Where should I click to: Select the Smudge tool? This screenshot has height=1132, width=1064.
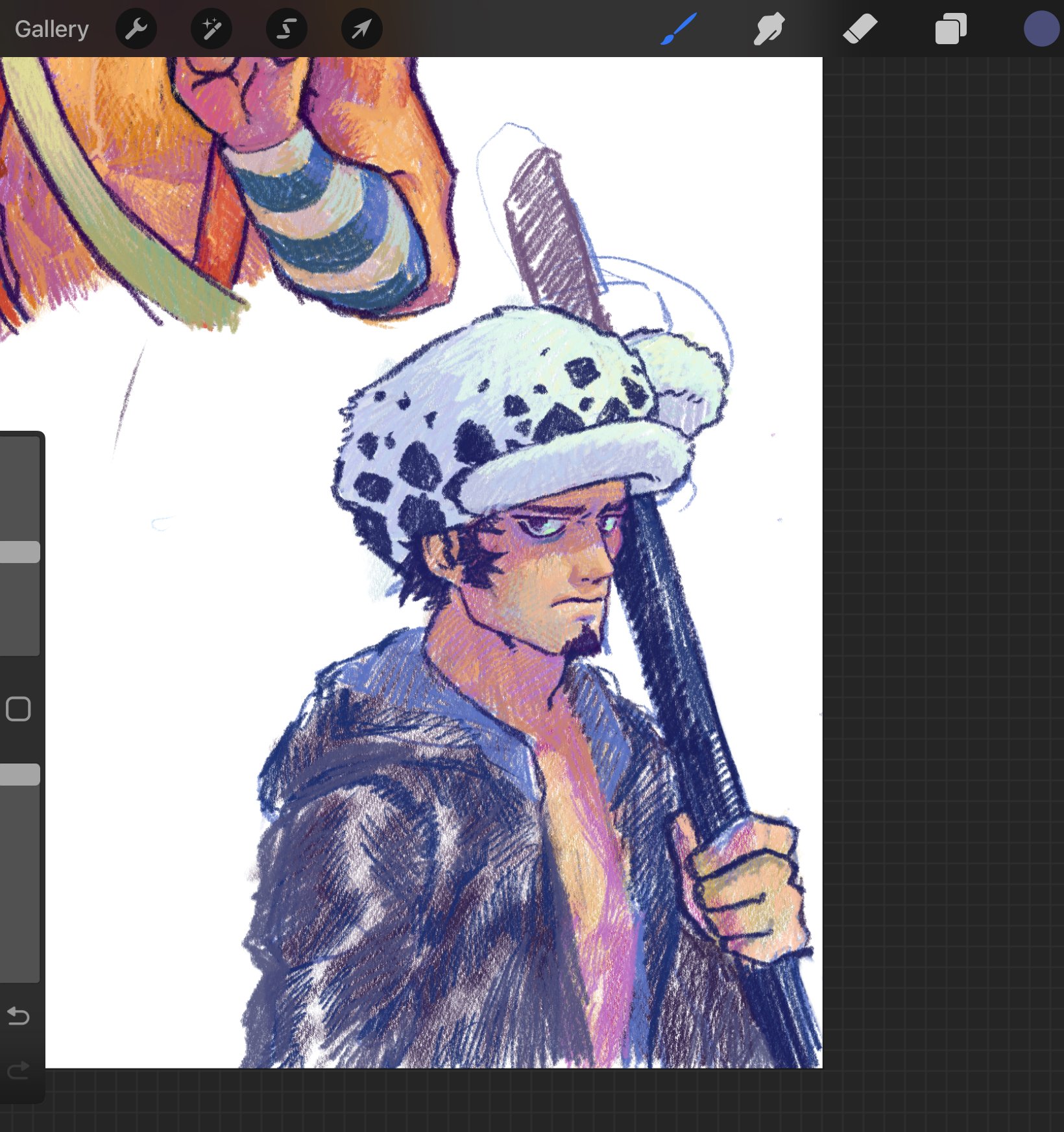point(769,29)
